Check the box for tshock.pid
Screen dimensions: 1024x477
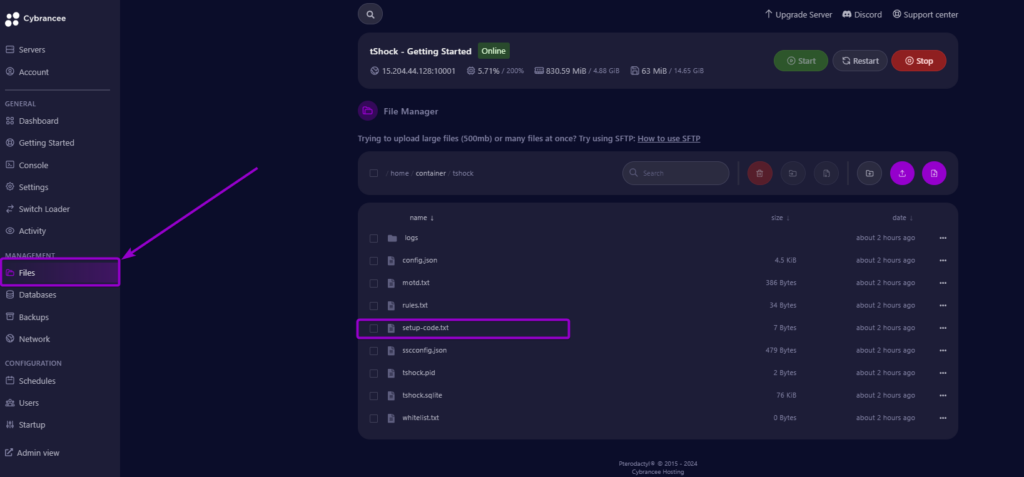click(374, 373)
